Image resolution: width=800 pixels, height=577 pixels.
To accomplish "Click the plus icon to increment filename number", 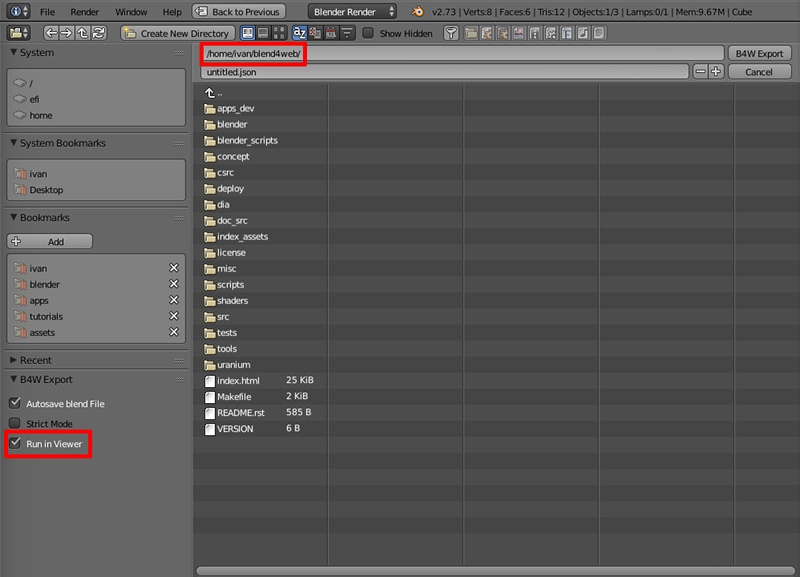I will [x=716, y=72].
